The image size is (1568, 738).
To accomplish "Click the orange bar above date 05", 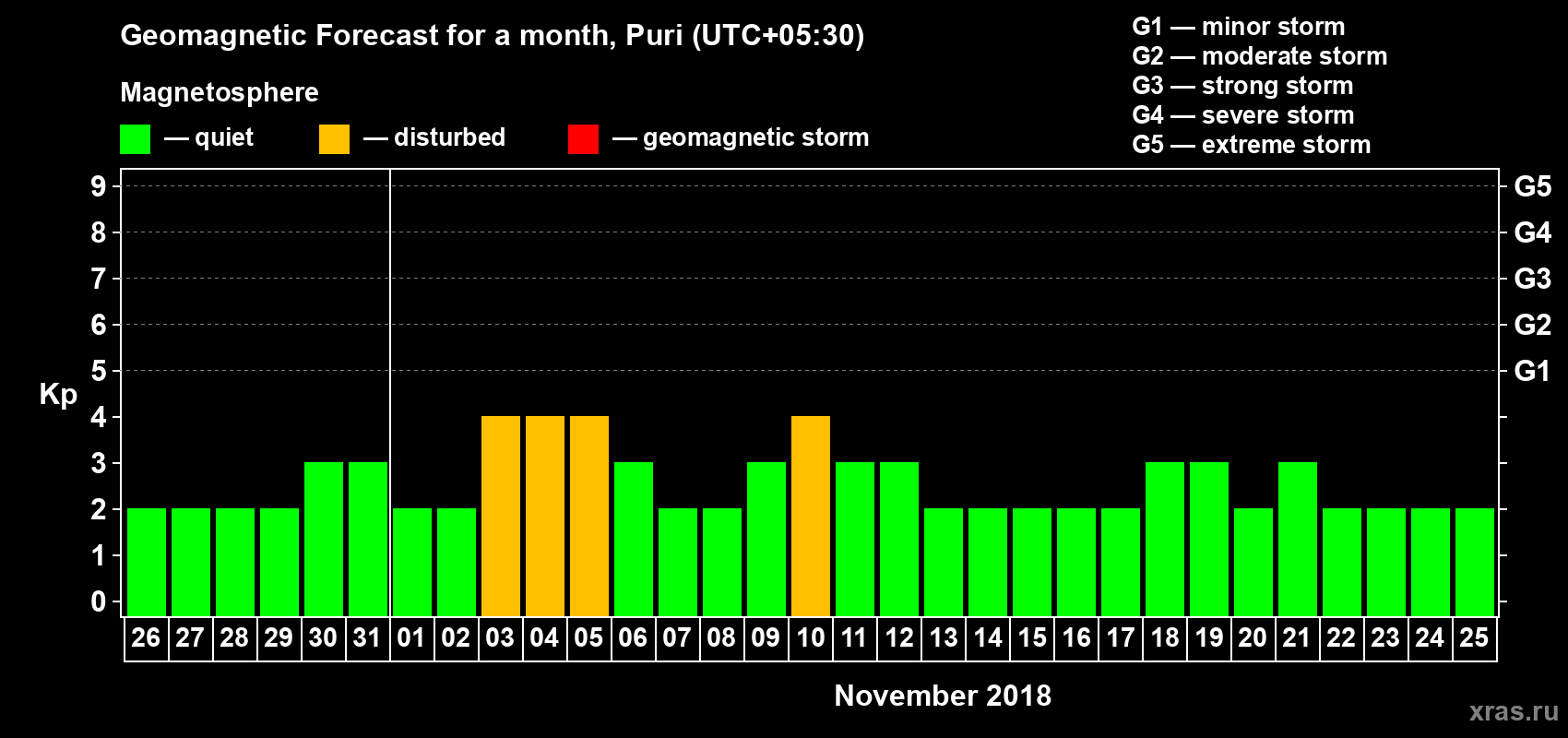I will (x=589, y=516).
